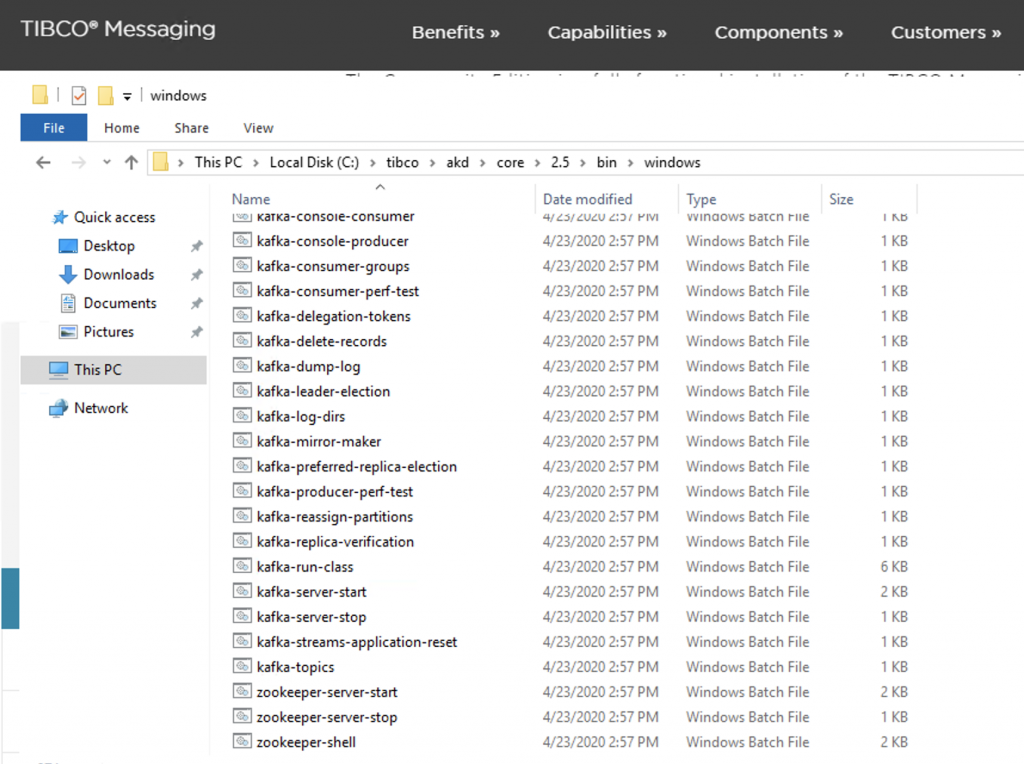Open the File menu in Explorer
Screen dimensions: 1024x764
[x=53, y=127]
